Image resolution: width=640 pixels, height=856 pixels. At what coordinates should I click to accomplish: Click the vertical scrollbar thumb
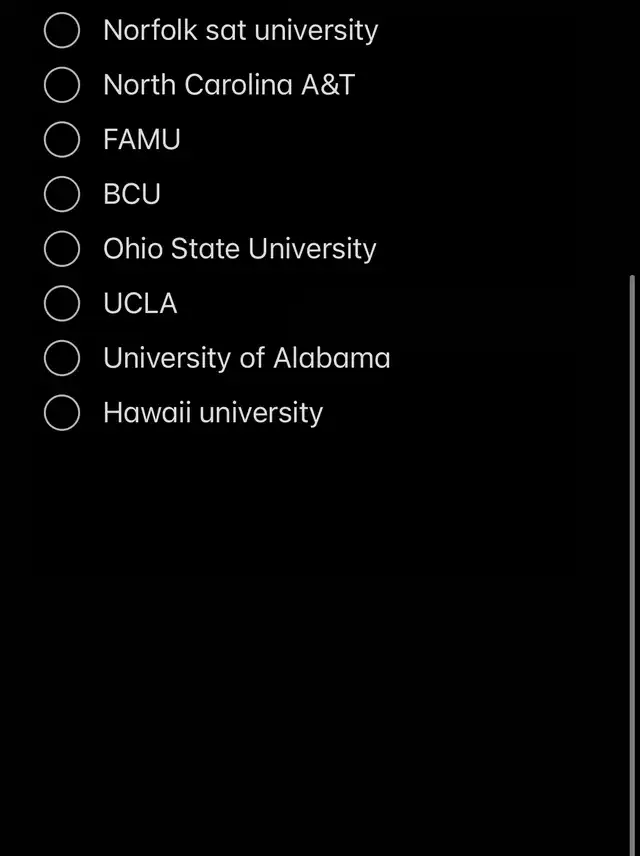(x=632, y=560)
